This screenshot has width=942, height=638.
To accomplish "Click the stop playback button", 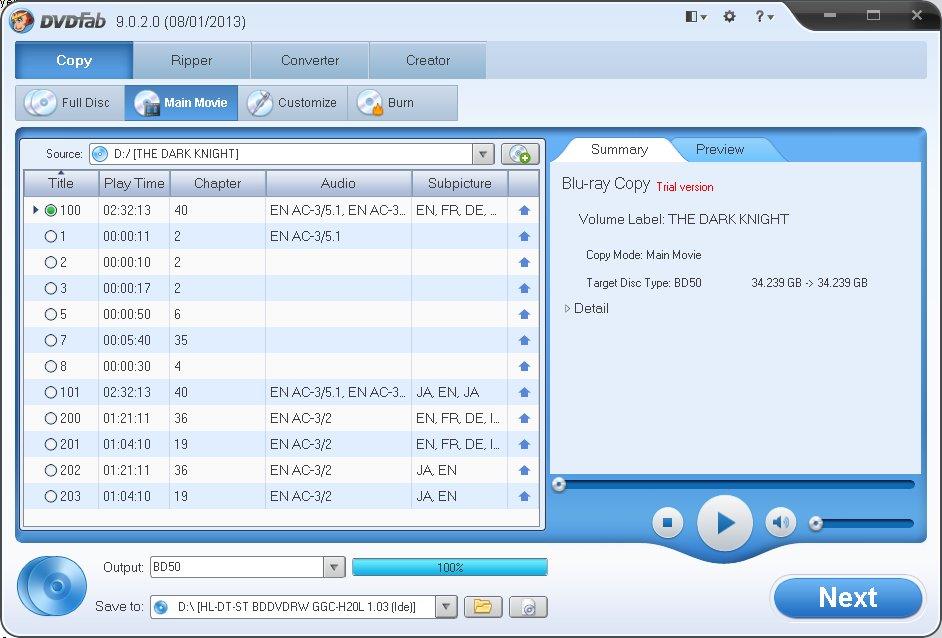I will pyautogui.click(x=667, y=523).
